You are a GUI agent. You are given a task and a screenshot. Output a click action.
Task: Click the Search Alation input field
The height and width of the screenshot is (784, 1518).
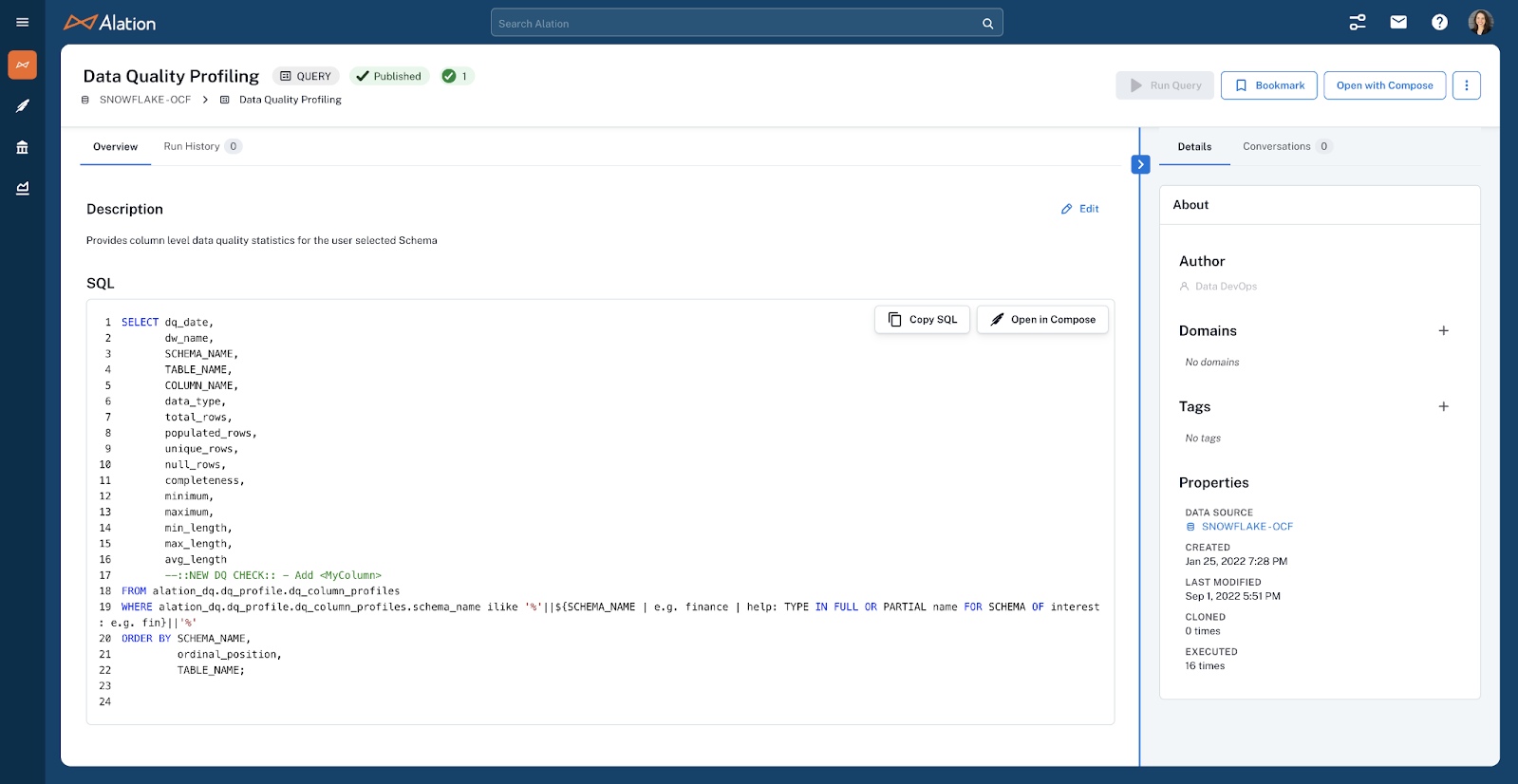(x=746, y=23)
